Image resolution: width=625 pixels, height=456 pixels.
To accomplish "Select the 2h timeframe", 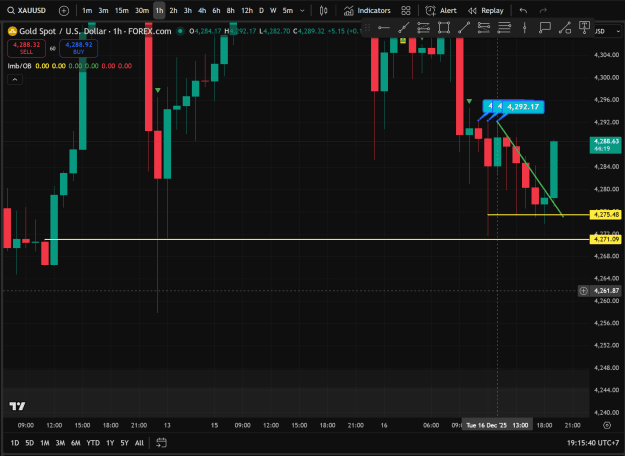I will (x=173, y=11).
